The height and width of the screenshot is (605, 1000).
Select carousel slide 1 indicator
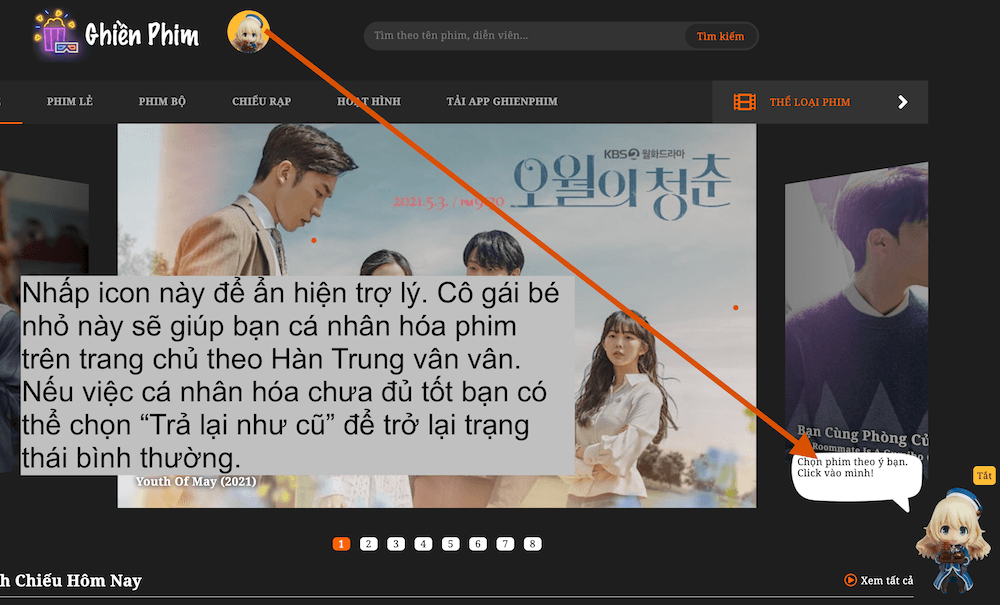click(341, 544)
